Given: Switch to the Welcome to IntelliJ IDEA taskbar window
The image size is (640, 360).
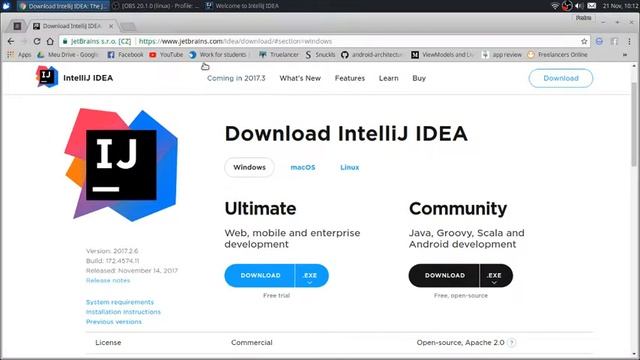Looking at the screenshot, I should (243, 6).
